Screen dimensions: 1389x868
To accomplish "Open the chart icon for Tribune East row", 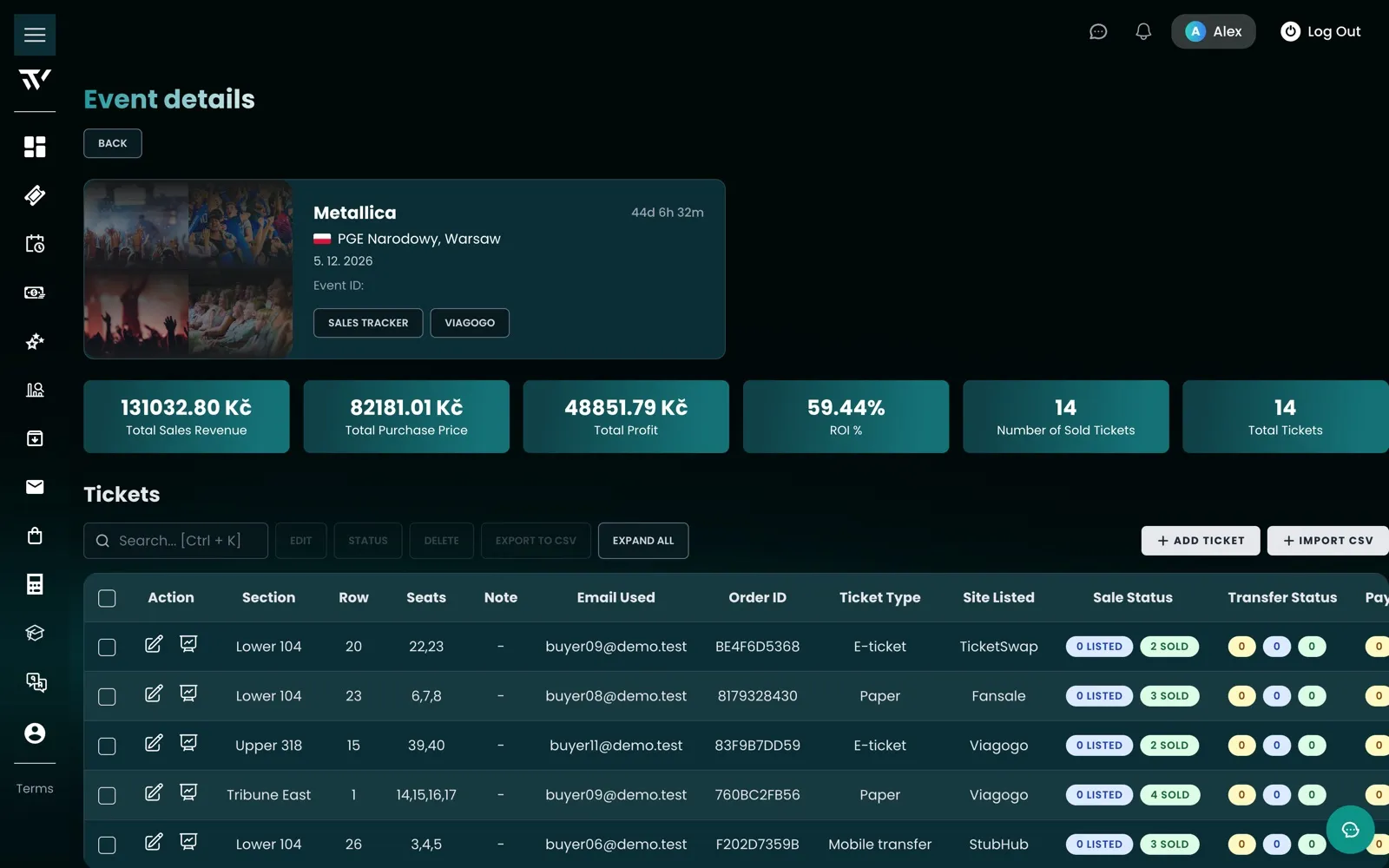I will pos(188,792).
